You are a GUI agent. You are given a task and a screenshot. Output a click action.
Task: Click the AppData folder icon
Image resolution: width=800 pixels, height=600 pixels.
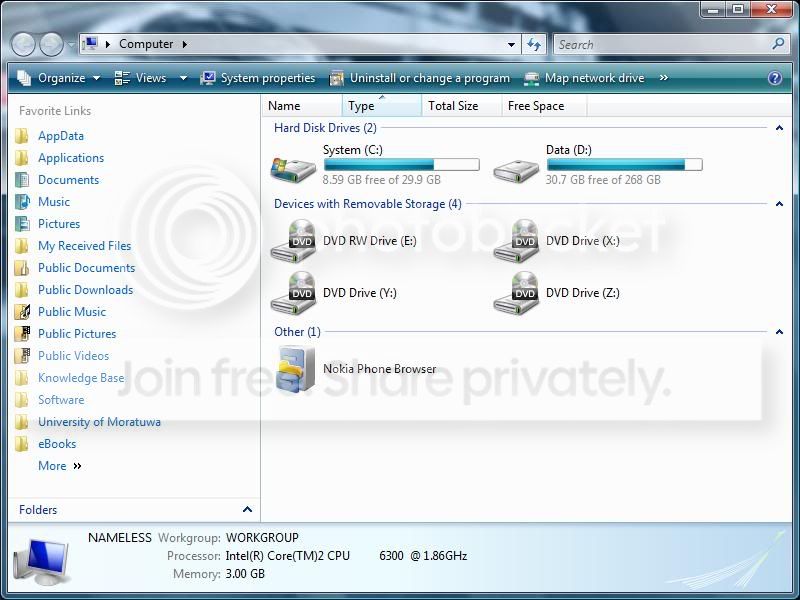[21, 136]
